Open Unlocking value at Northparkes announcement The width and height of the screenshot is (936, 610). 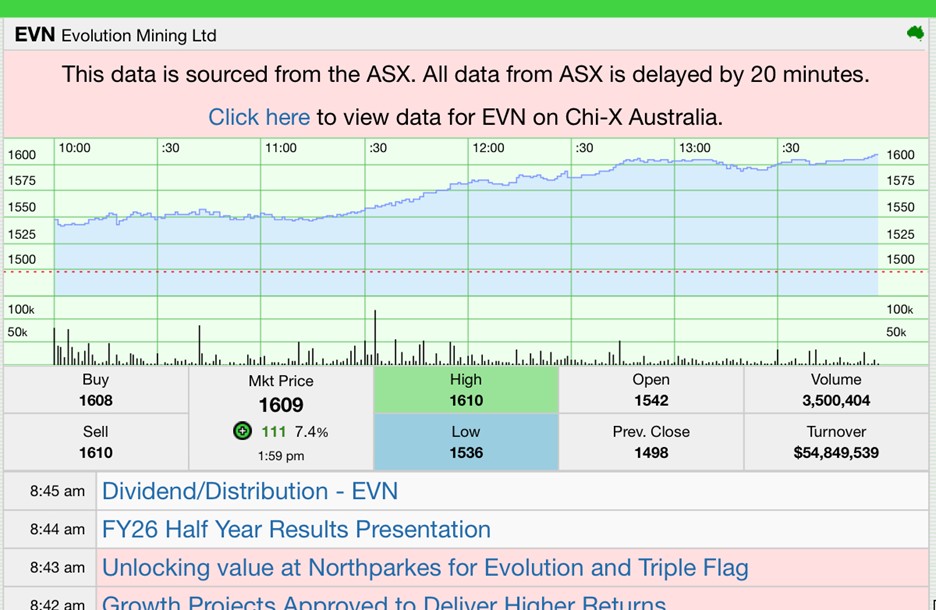(425, 567)
